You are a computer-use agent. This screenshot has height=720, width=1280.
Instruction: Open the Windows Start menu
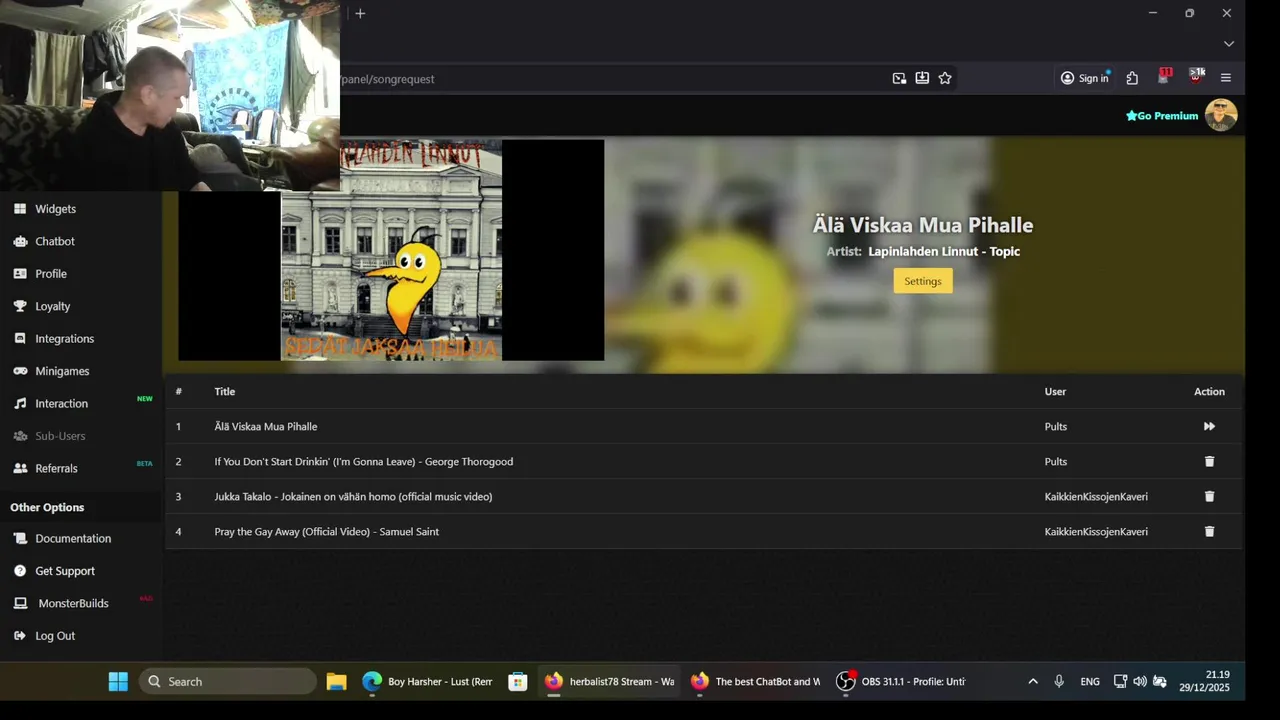click(118, 681)
